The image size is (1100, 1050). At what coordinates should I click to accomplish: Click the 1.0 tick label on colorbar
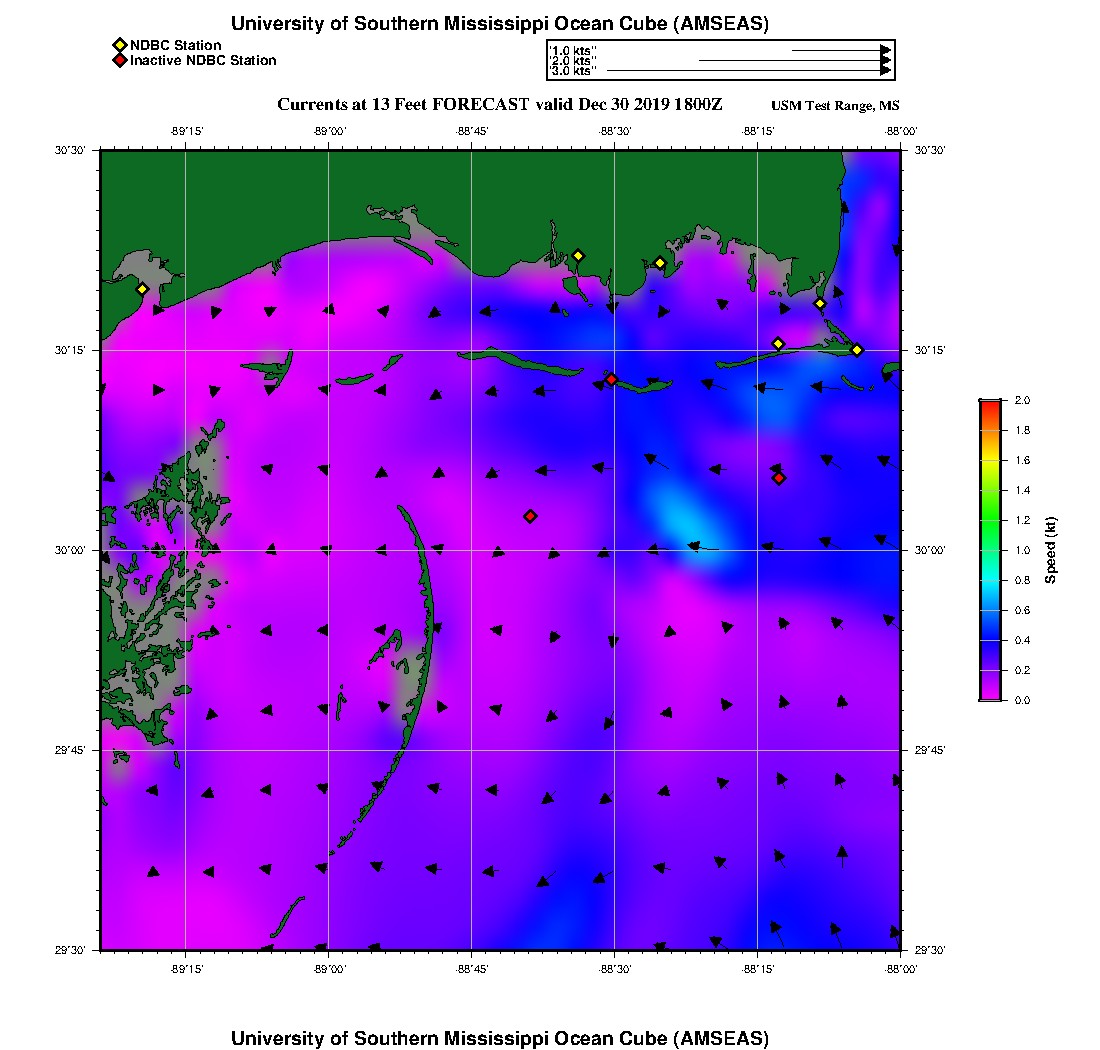[1023, 550]
